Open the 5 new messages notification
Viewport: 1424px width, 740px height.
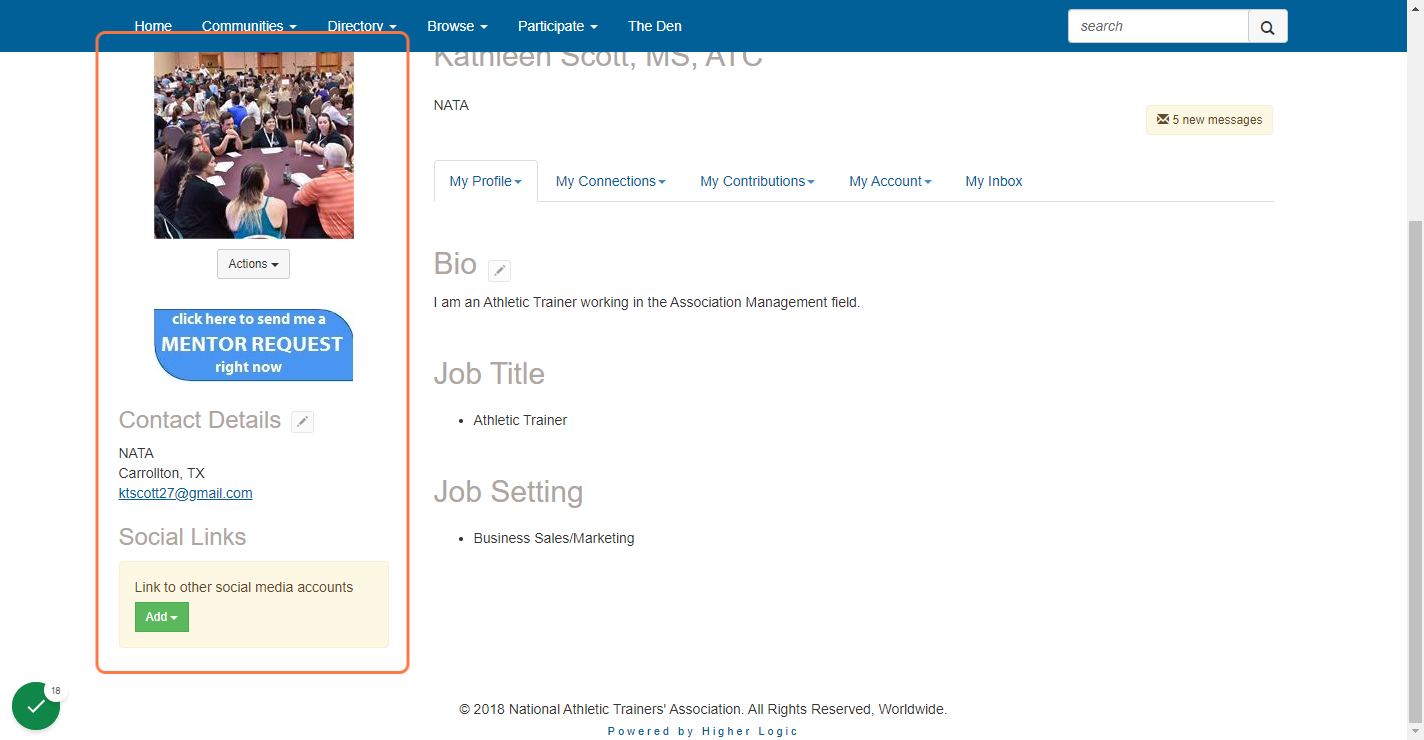(1209, 120)
